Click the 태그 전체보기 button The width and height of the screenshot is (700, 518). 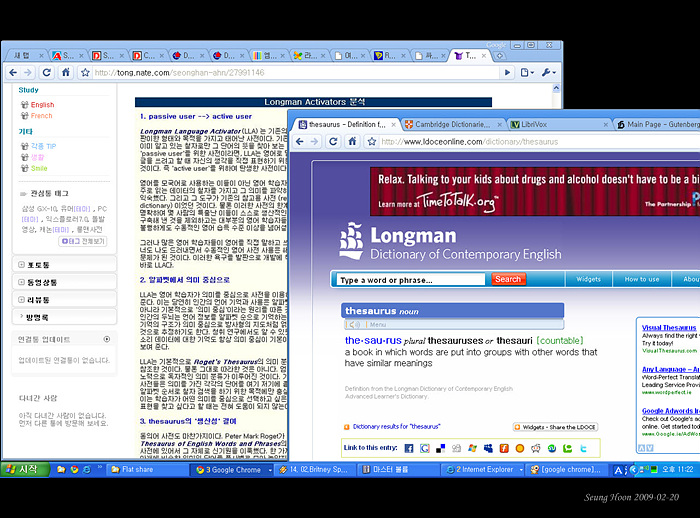click(83, 241)
